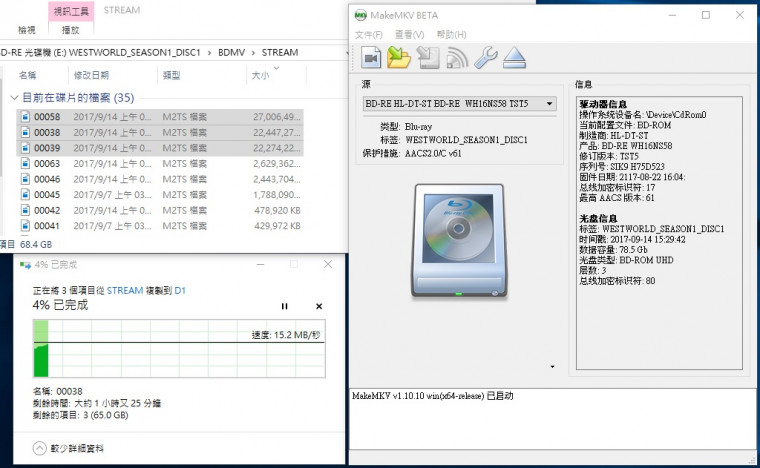Click the STREAM source link in copy dialog
Screen dimensions: 760x468
[x=125, y=291]
